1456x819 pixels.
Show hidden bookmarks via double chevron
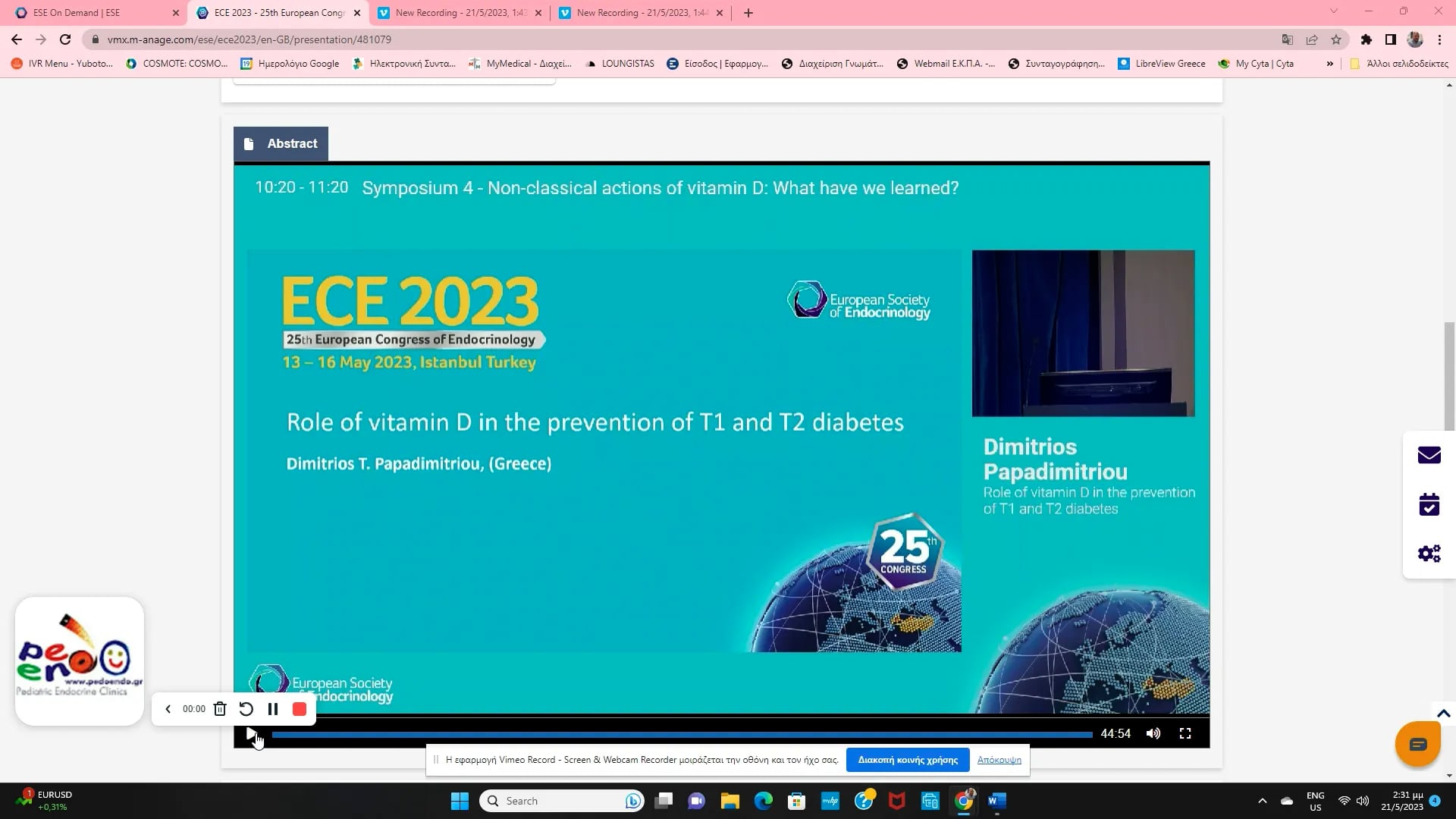point(1329,64)
